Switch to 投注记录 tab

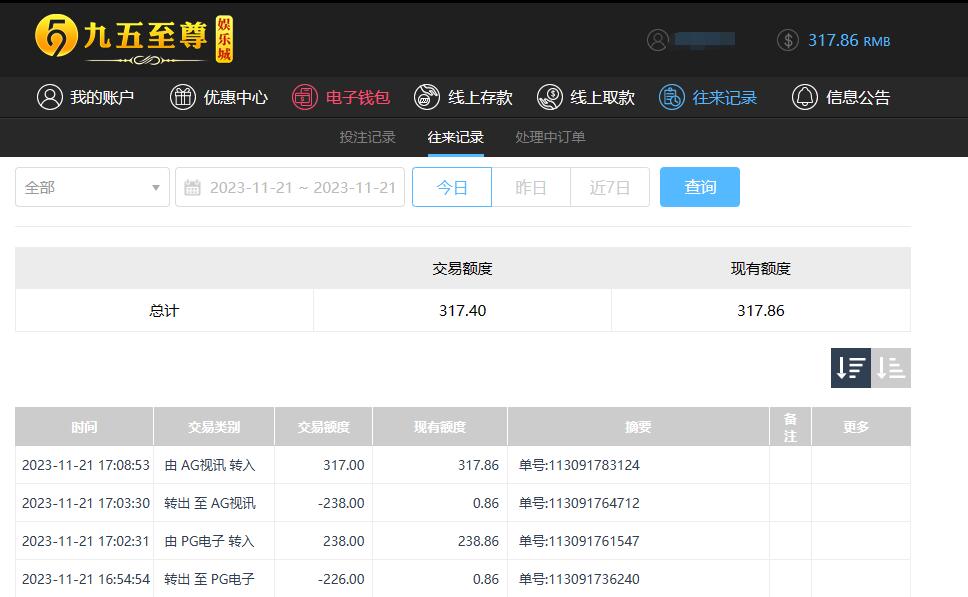(367, 137)
